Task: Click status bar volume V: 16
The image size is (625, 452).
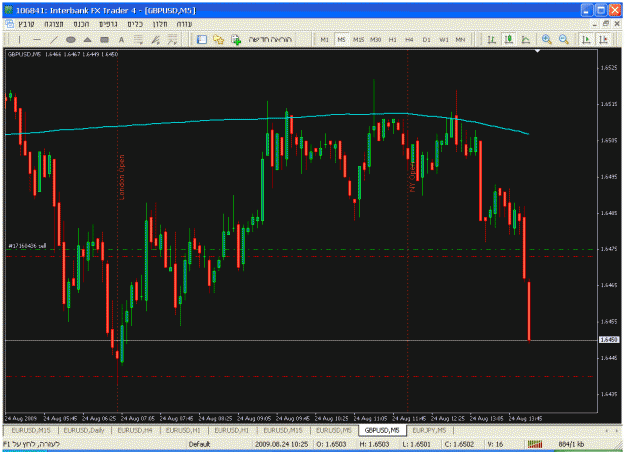Action: click(x=496, y=444)
